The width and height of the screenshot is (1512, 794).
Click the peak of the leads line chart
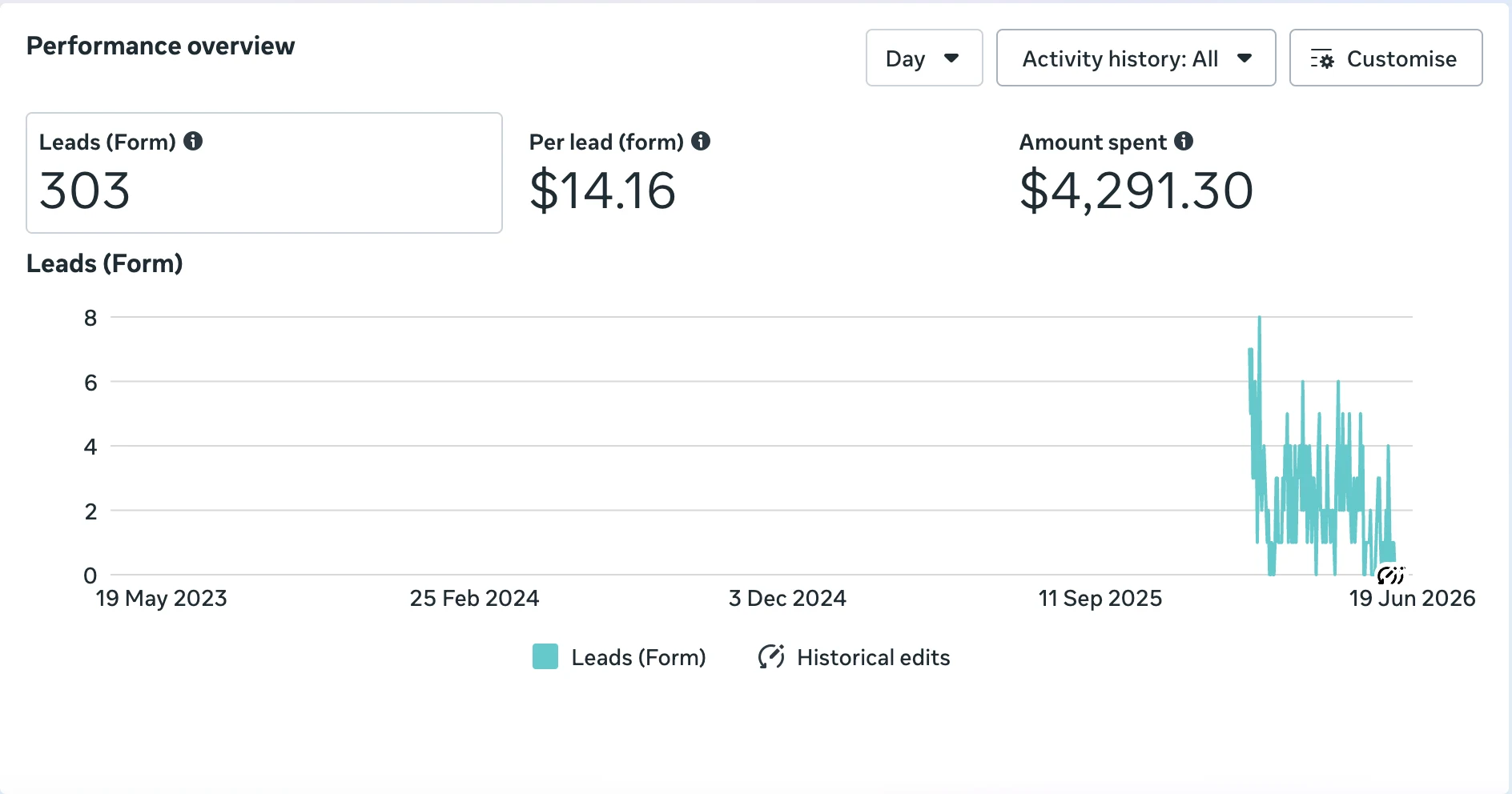click(1260, 318)
